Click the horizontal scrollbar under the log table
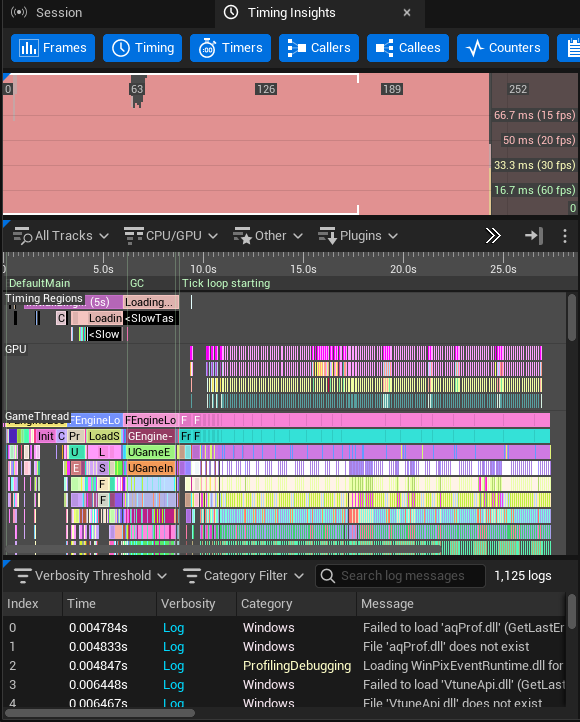Screen dimensions: 580x722 [x=100, y=713]
